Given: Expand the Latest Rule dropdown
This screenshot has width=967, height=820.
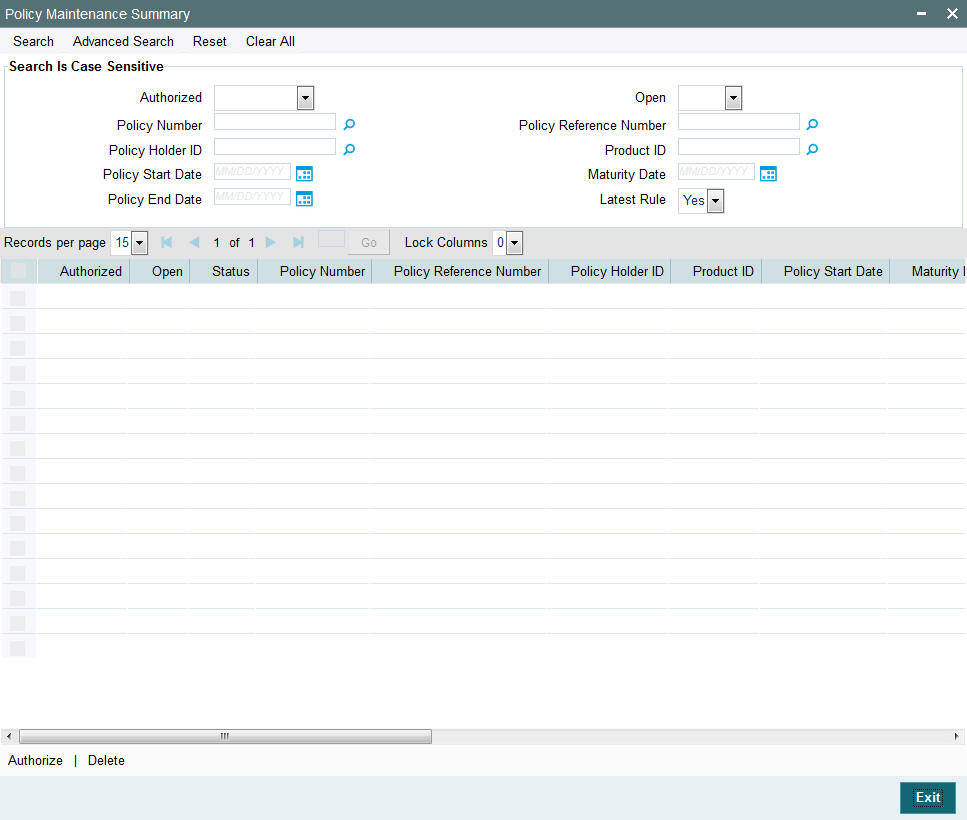Looking at the screenshot, I should [x=715, y=201].
